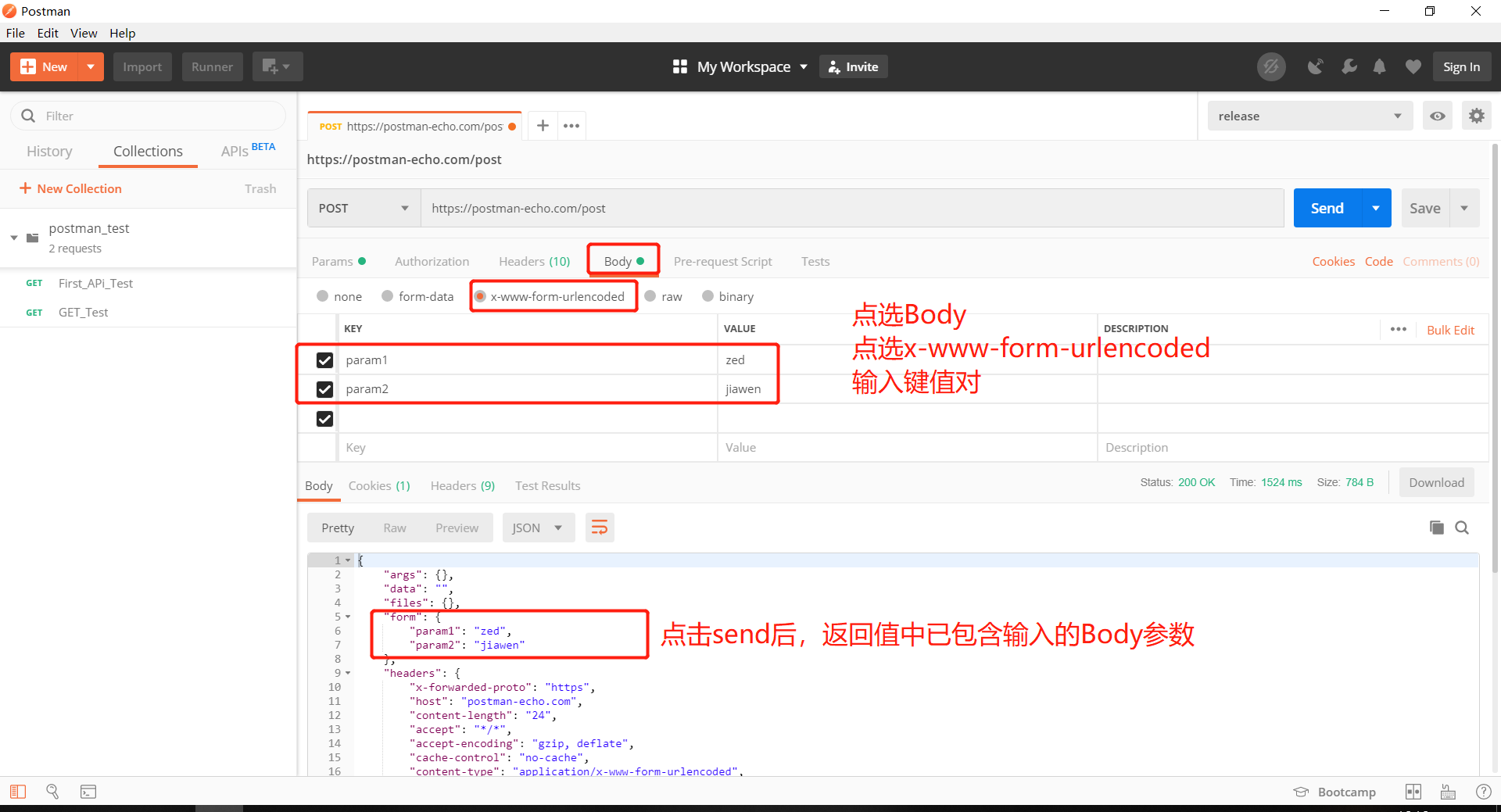This screenshot has height=812, width=1501.
Task: Open the wrench settings icon in header
Action: [x=1349, y=66]
